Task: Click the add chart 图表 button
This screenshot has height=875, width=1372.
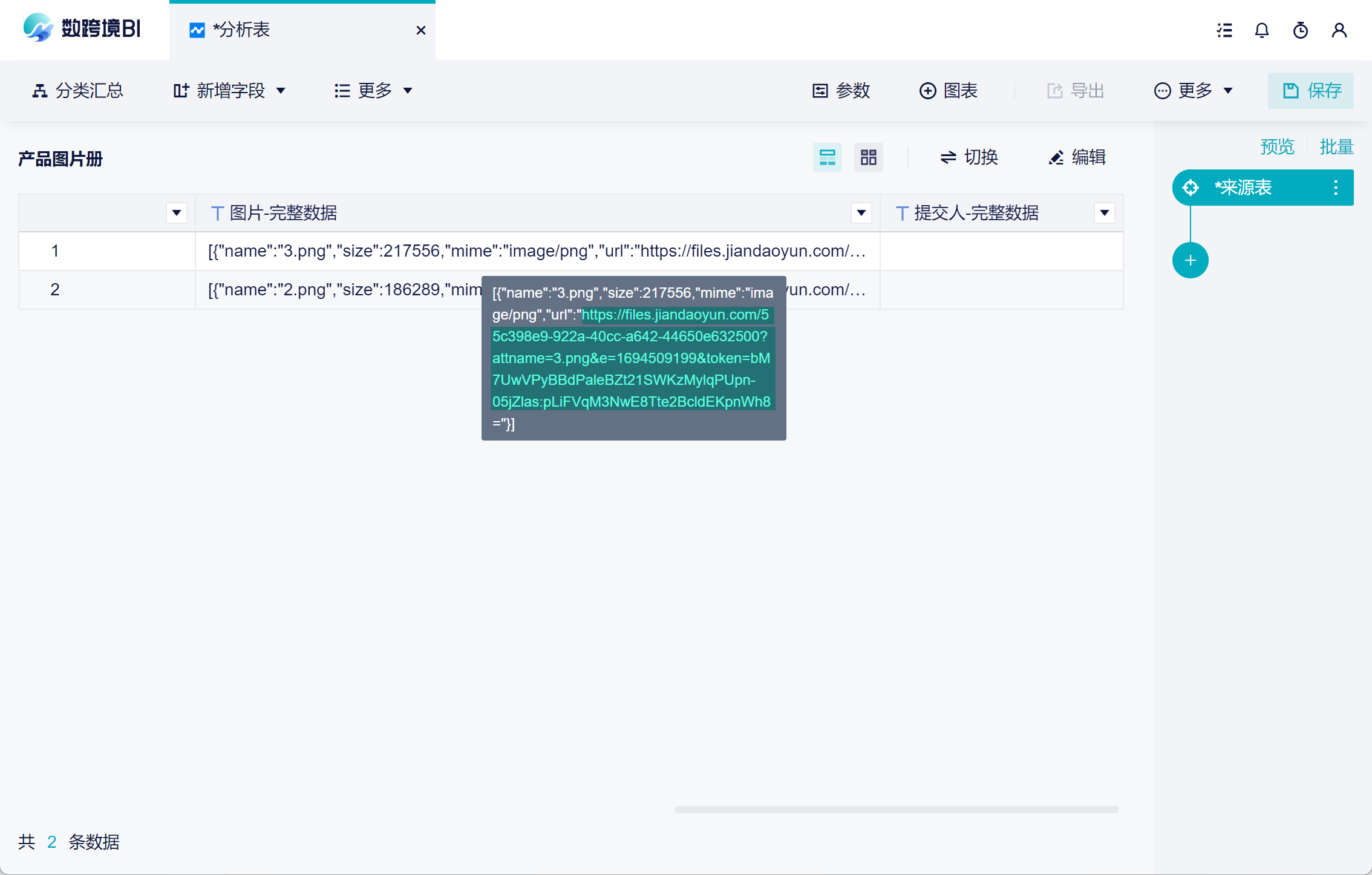Action: (x=949, y=91)
